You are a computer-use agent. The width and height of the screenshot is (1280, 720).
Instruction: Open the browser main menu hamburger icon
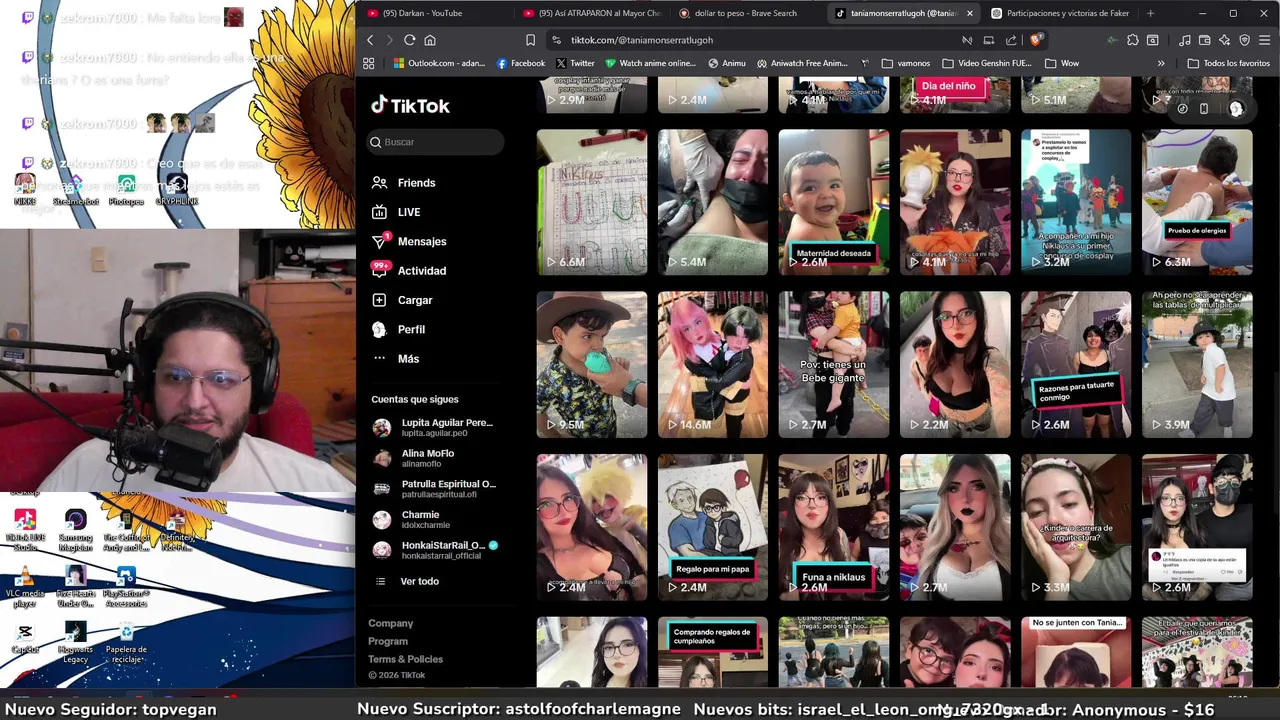[1265, 40]
